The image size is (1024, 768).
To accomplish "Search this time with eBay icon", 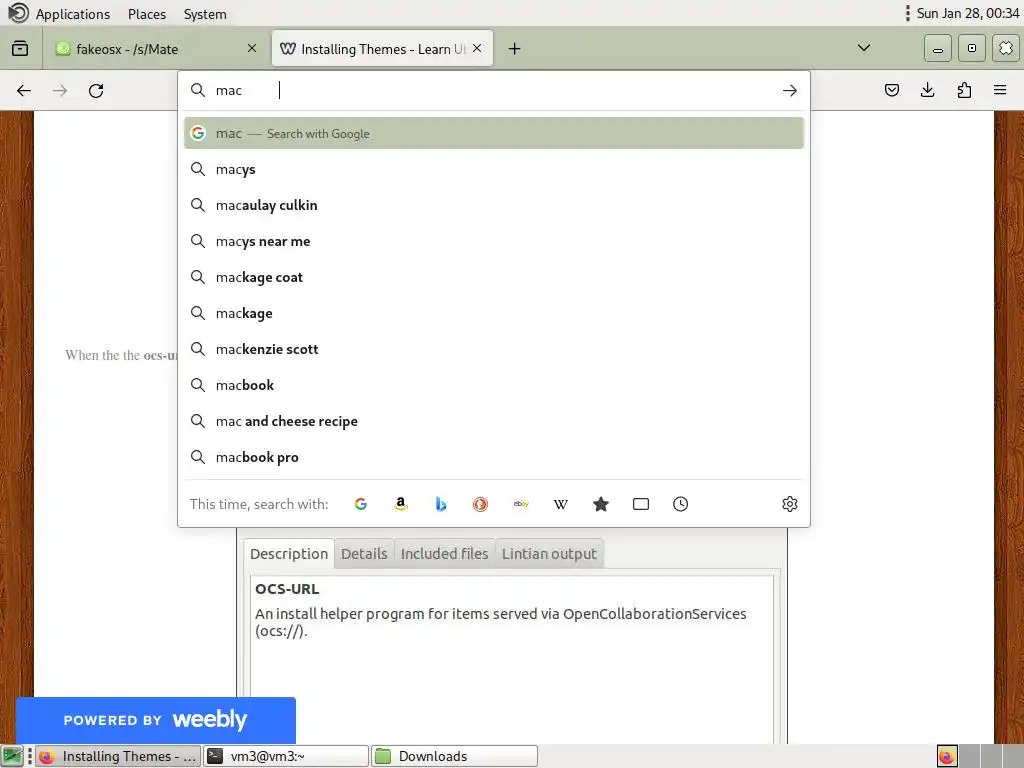I will point(521,504).
